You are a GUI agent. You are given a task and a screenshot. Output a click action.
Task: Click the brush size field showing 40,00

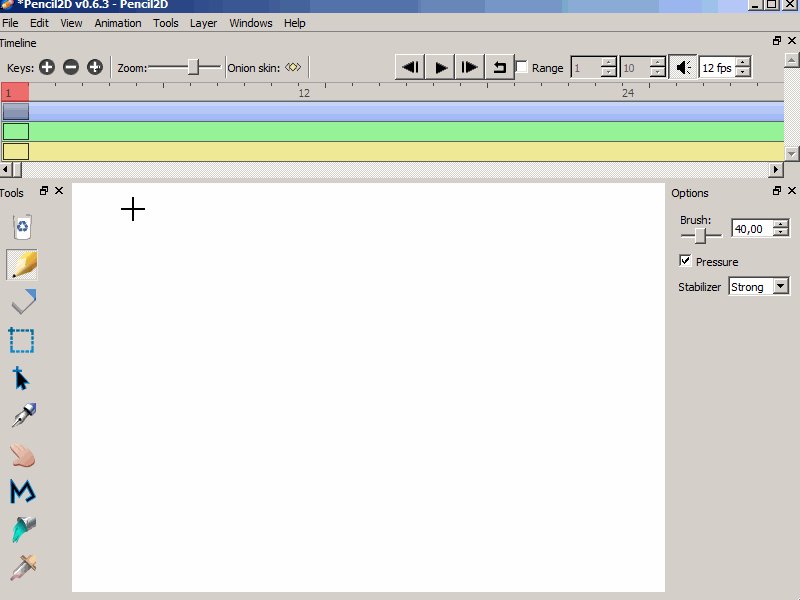pyautogui.click(x=753, y=229)
